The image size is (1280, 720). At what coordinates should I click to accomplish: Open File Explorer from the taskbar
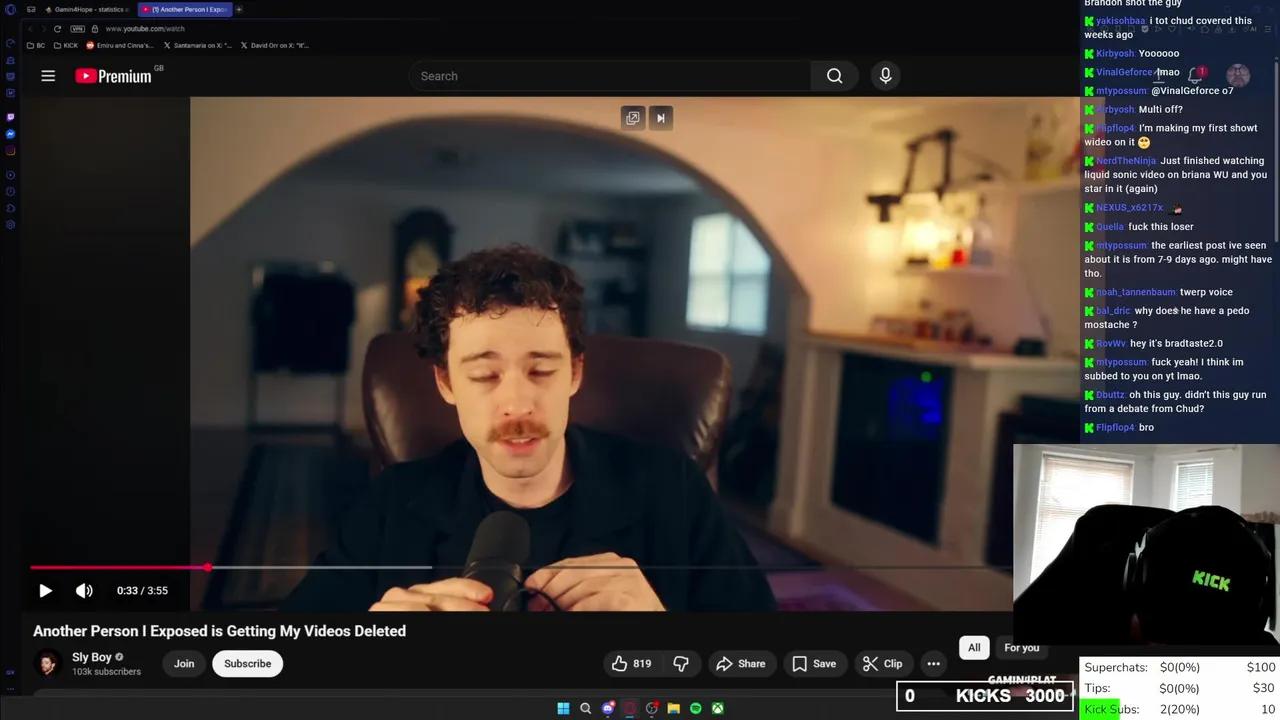(x=673, y=708)
